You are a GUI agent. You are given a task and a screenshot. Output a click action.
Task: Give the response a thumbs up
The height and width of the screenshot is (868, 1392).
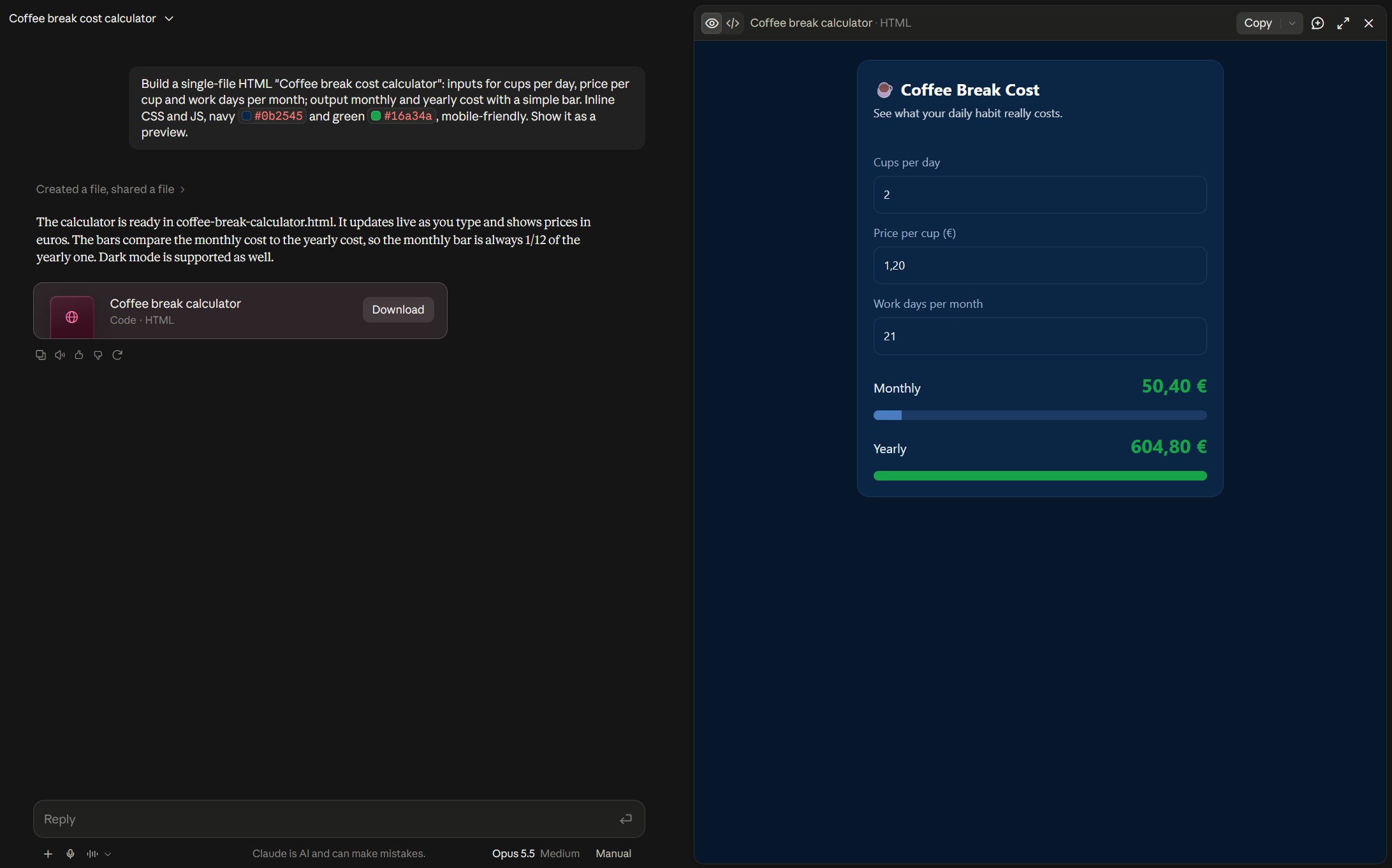tap(79, 355)
